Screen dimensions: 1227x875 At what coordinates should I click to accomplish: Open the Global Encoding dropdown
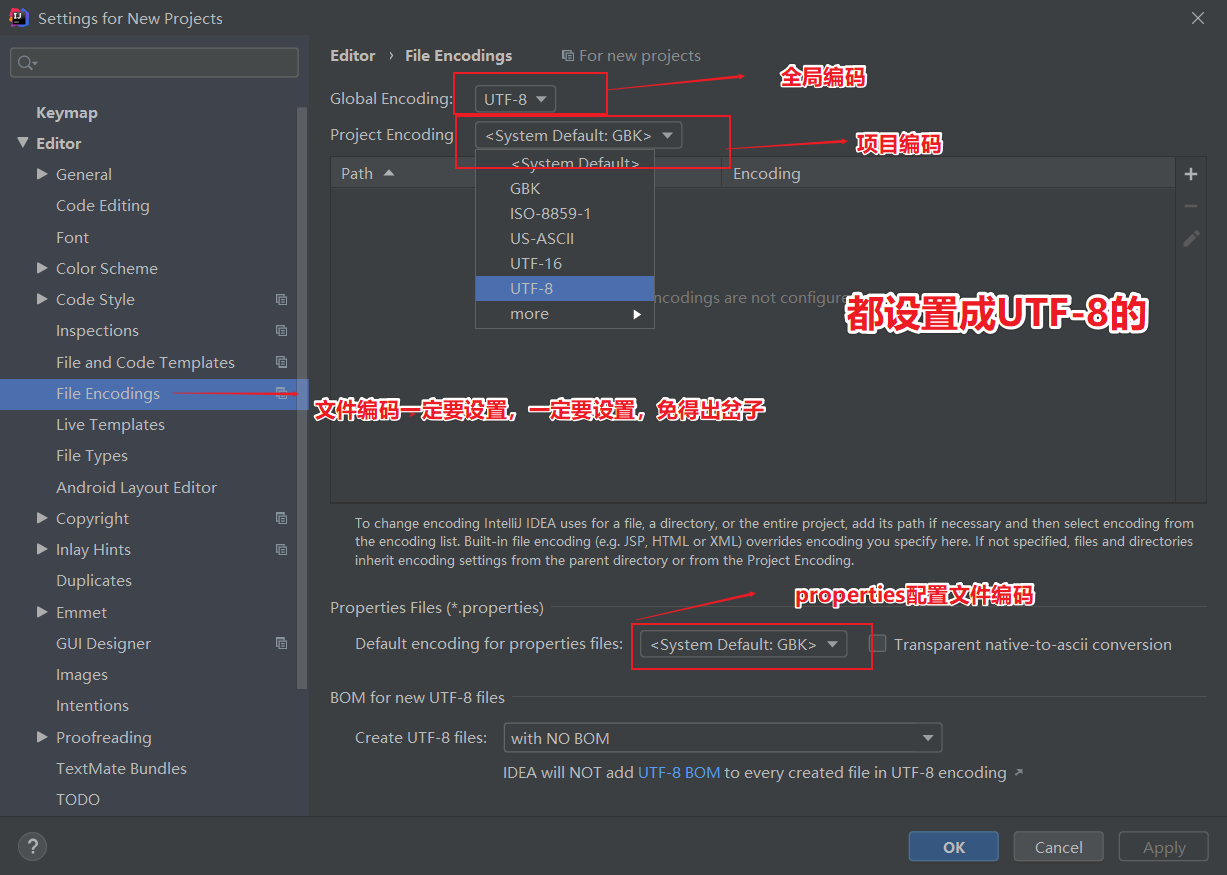pyautogui.click(x=515, y=99)
